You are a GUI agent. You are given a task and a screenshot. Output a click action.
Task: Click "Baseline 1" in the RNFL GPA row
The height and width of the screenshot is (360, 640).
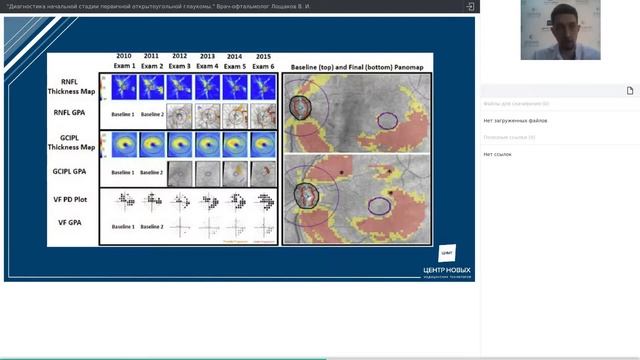[x=123, y=115]
